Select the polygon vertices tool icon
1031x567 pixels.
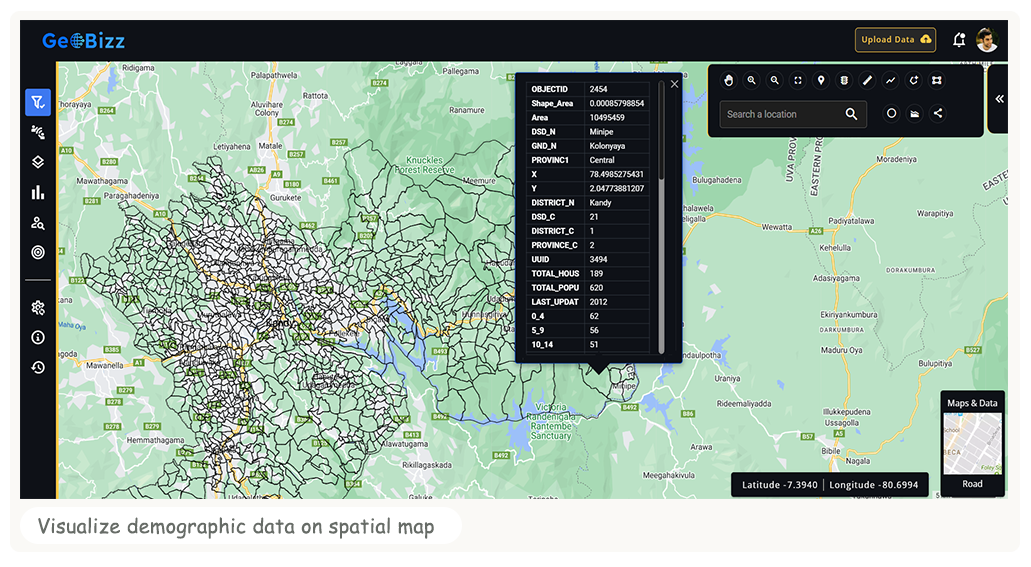coord(937,80)
